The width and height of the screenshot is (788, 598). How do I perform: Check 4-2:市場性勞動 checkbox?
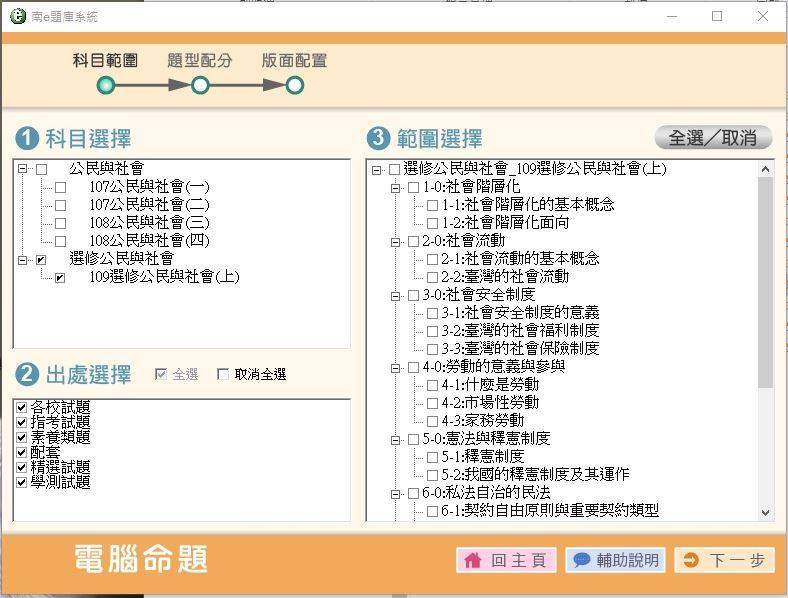tap(432, 404)
